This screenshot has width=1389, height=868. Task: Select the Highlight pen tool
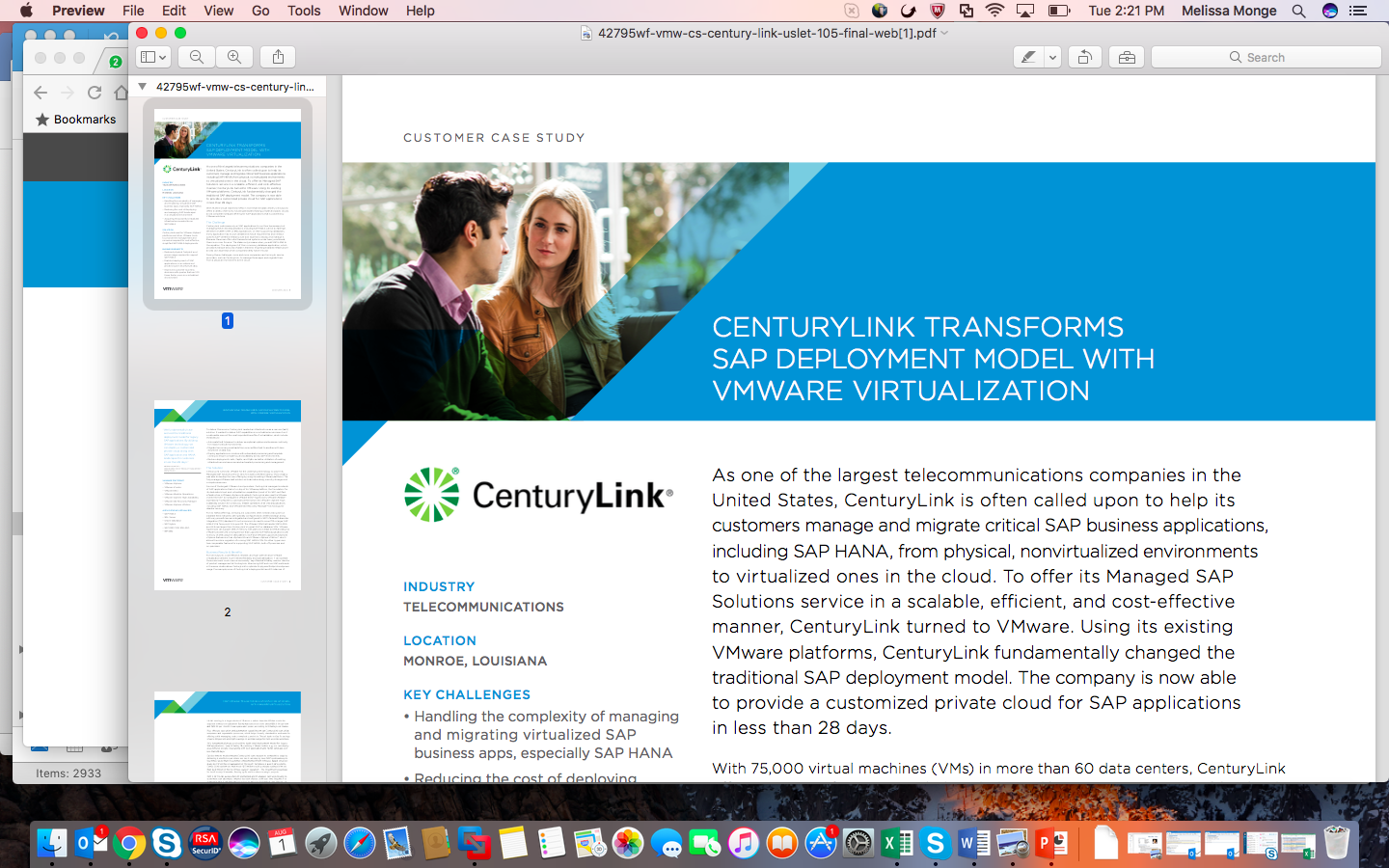click(x=1029, y=57)
